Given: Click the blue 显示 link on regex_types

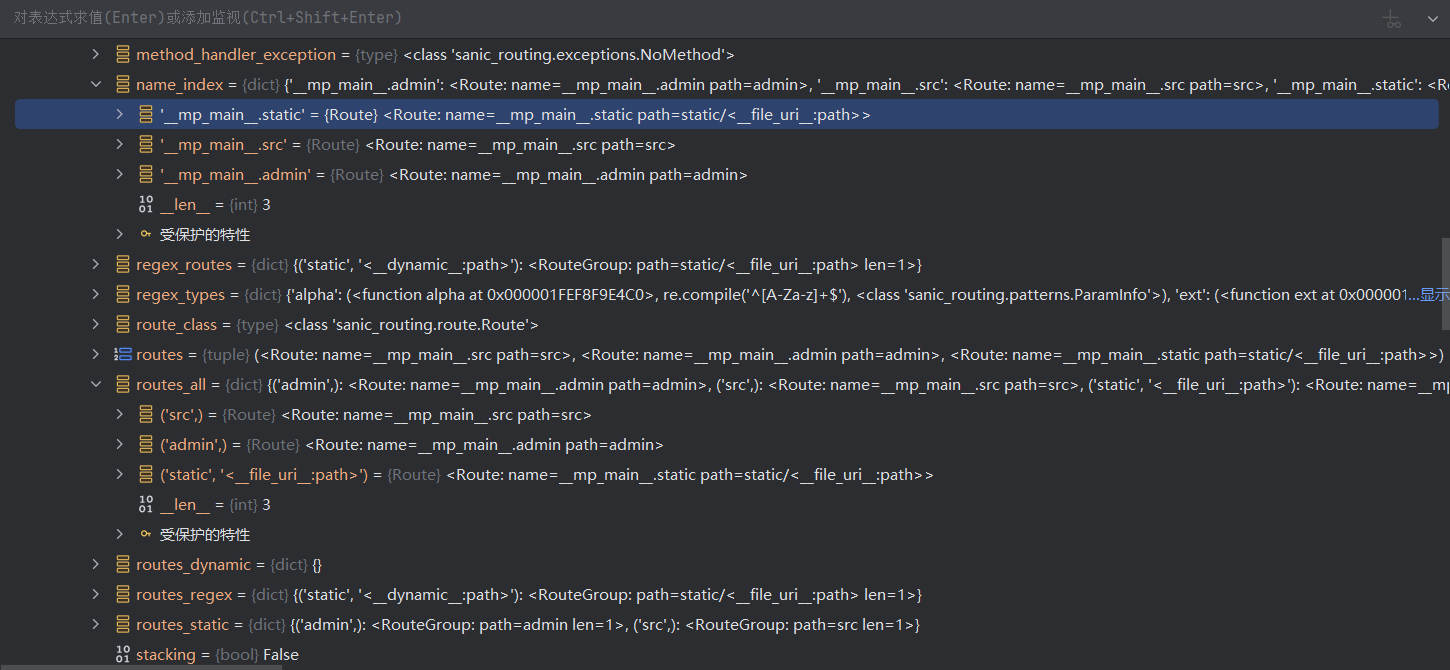Looking at the screenshot, I should click(x=1435, y=295).
